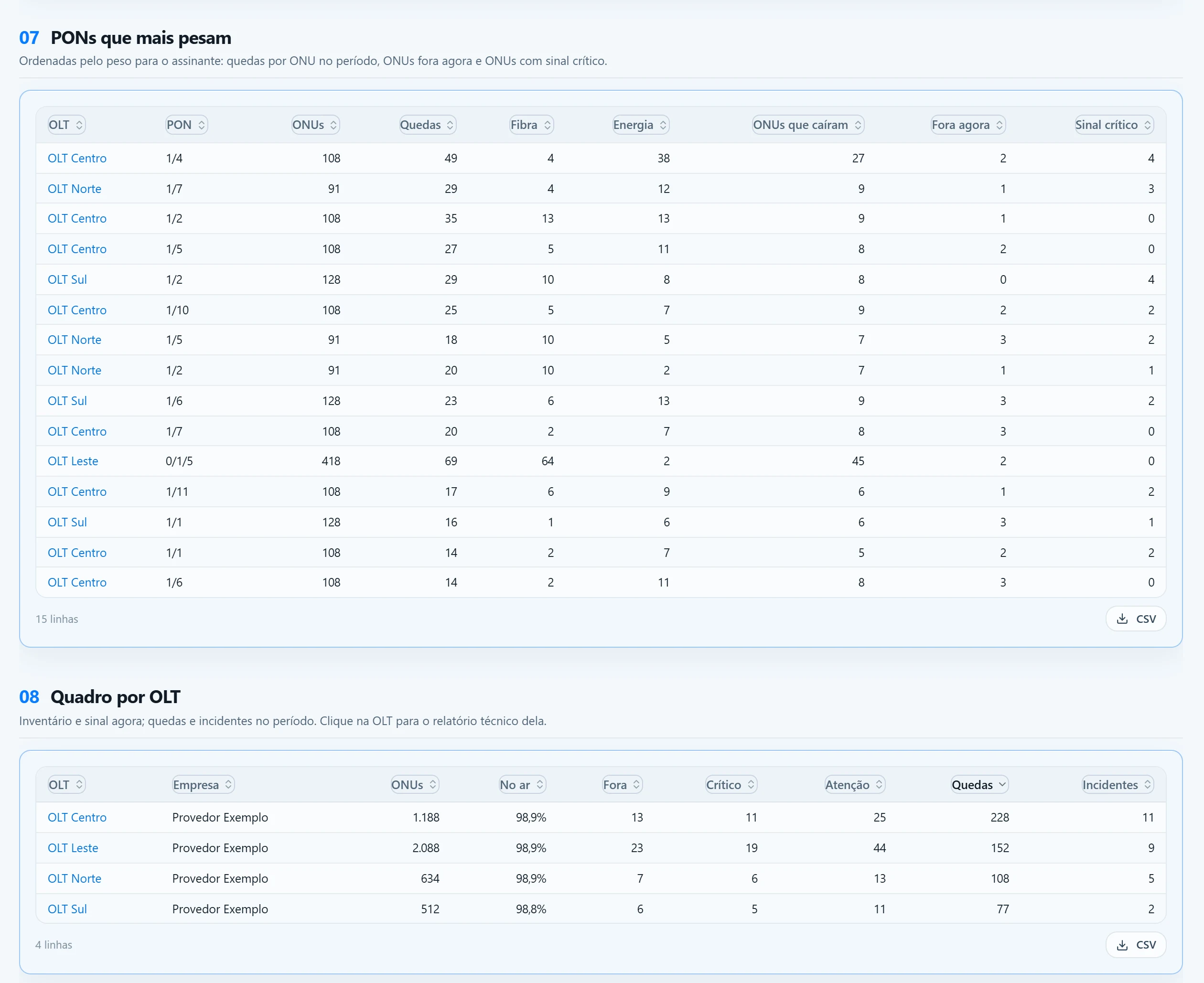Viewport: 1204px width, 983px height.
Task: Sort PONs table by Quedas column
Action: 428,125
